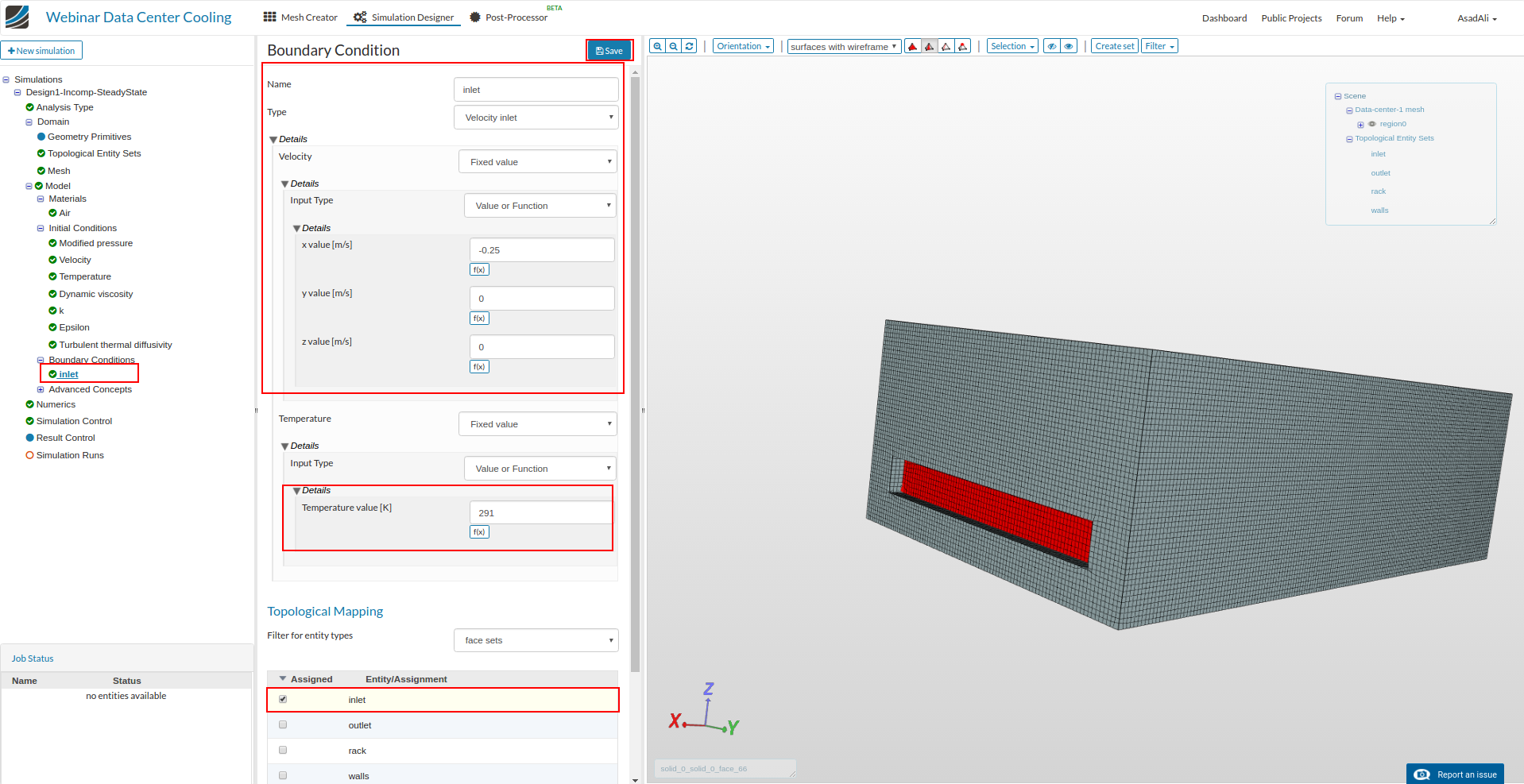Viewport: 1524px width, 784px height.
Task: Click the SimScale logo icon
Action: tap(17, 17)
